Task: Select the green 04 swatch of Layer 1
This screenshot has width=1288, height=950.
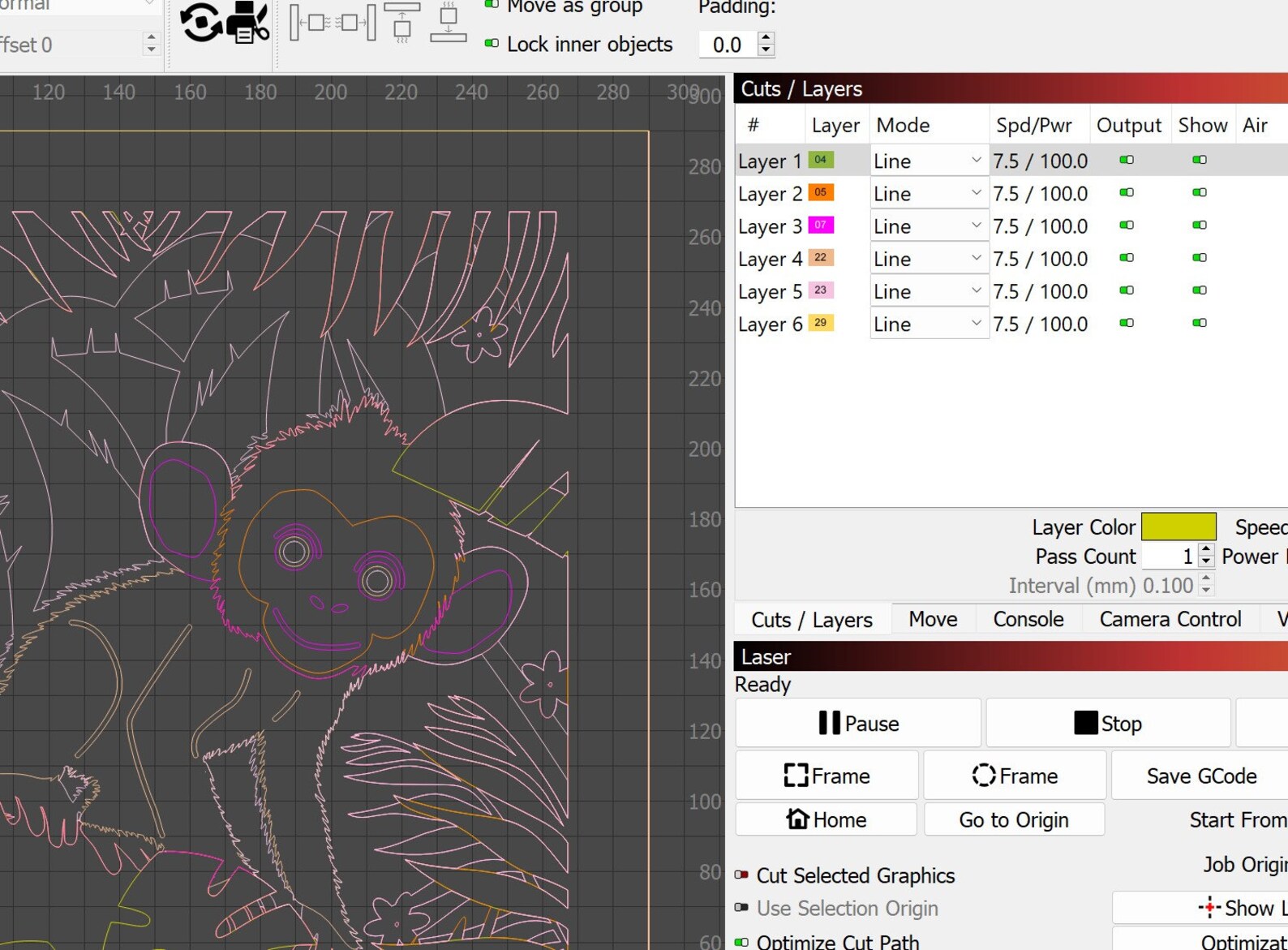Action: (x=821, y=160)
